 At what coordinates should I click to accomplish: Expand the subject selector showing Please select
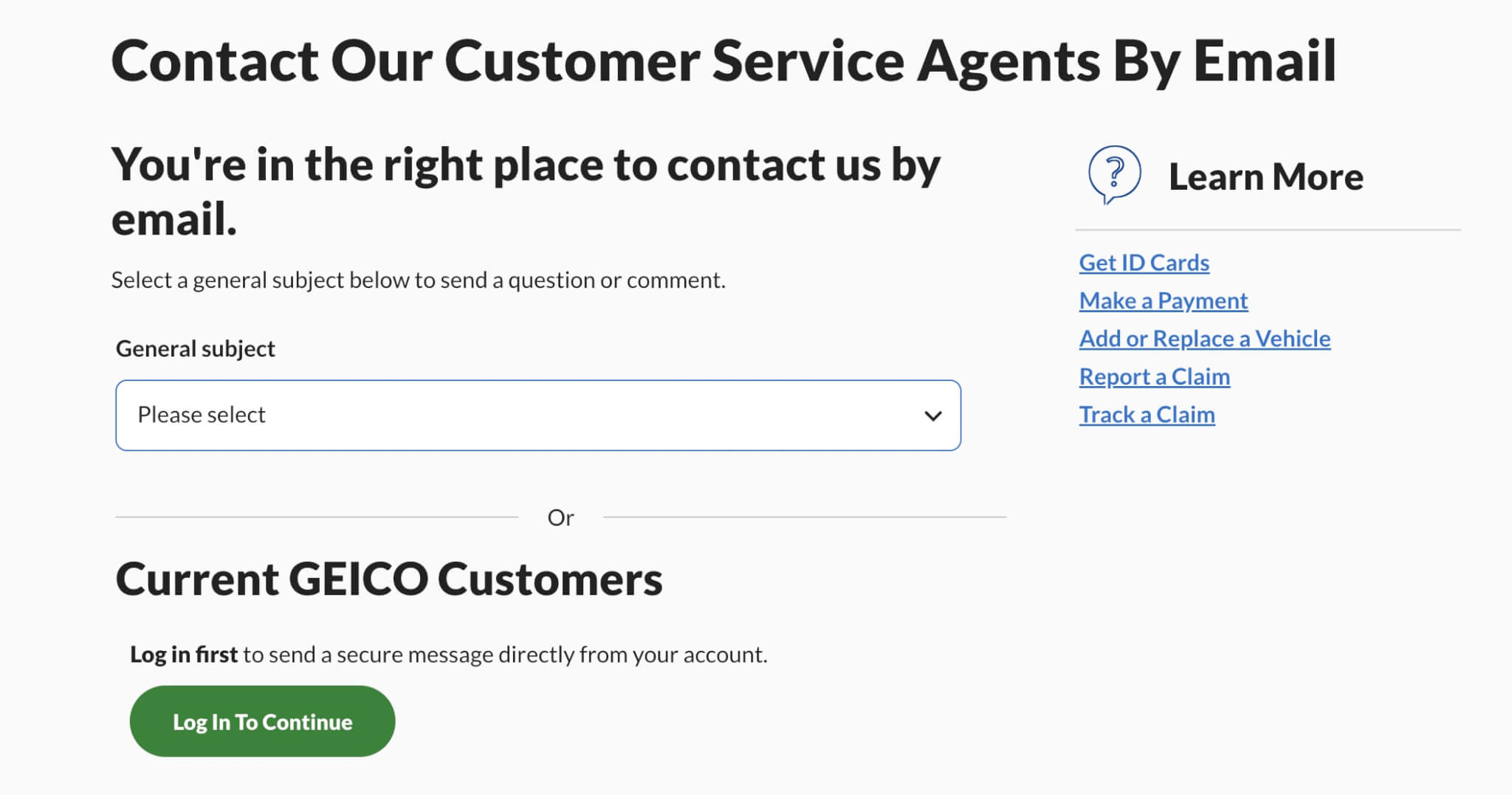coord(538,416)
